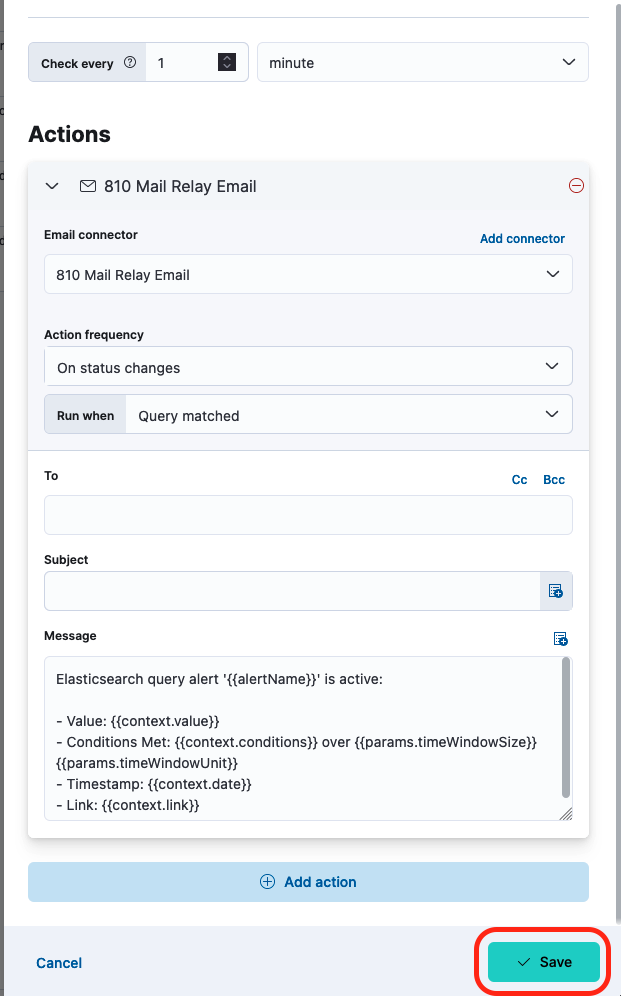Click the envelope icon in the action header
The image size is (621, 996).
tap(87, 186)
